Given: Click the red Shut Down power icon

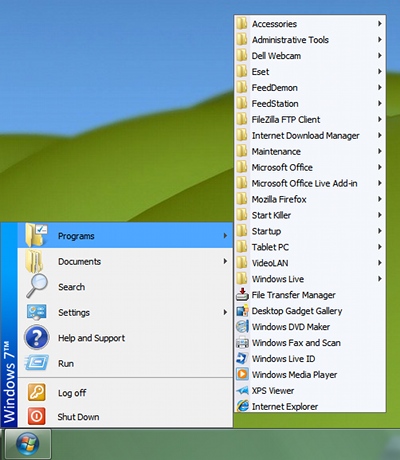Looking at the screenshot, I should click(37, 416).
